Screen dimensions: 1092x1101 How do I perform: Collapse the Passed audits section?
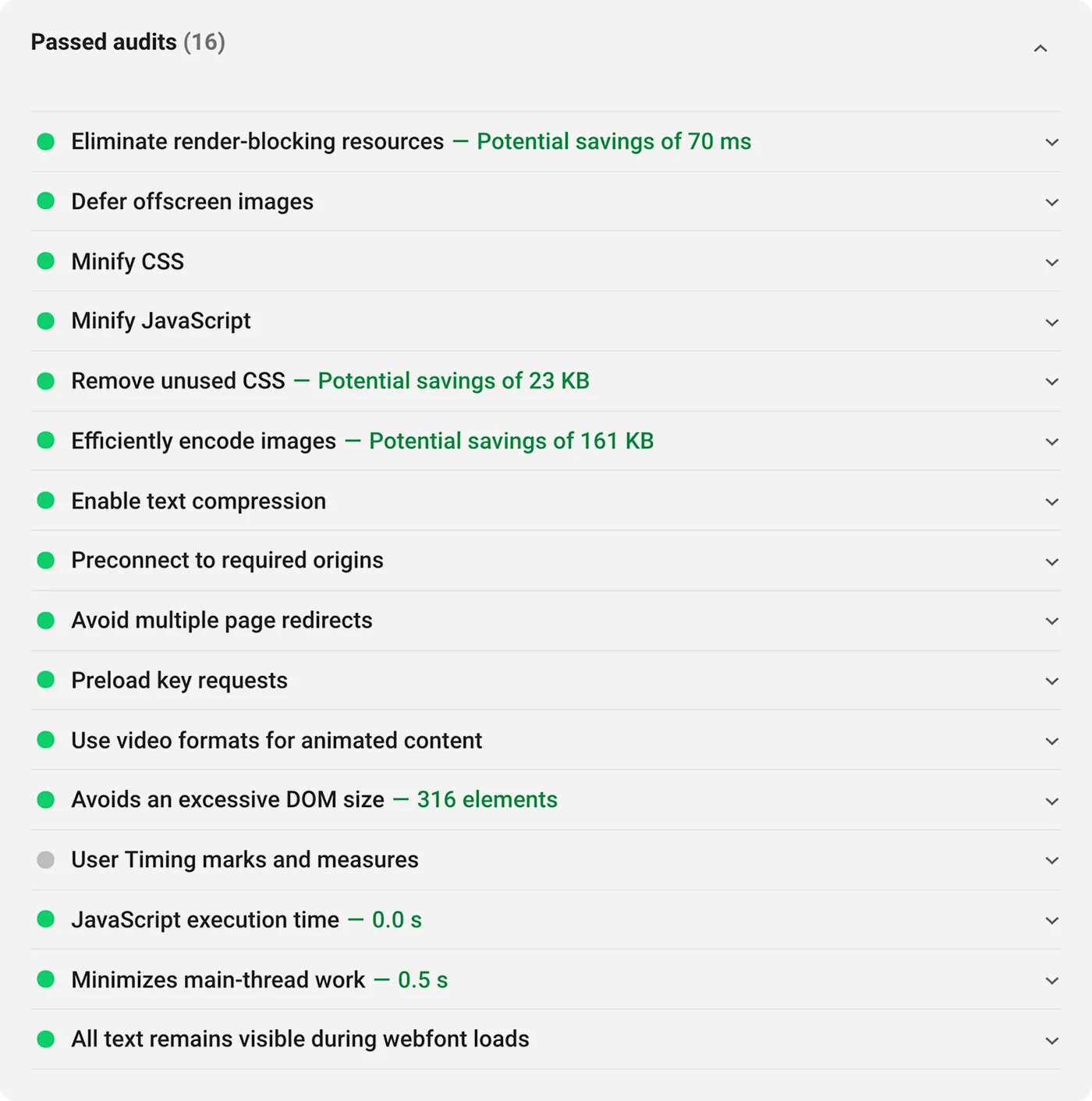pyautogui.click(x=1040, y=48)
